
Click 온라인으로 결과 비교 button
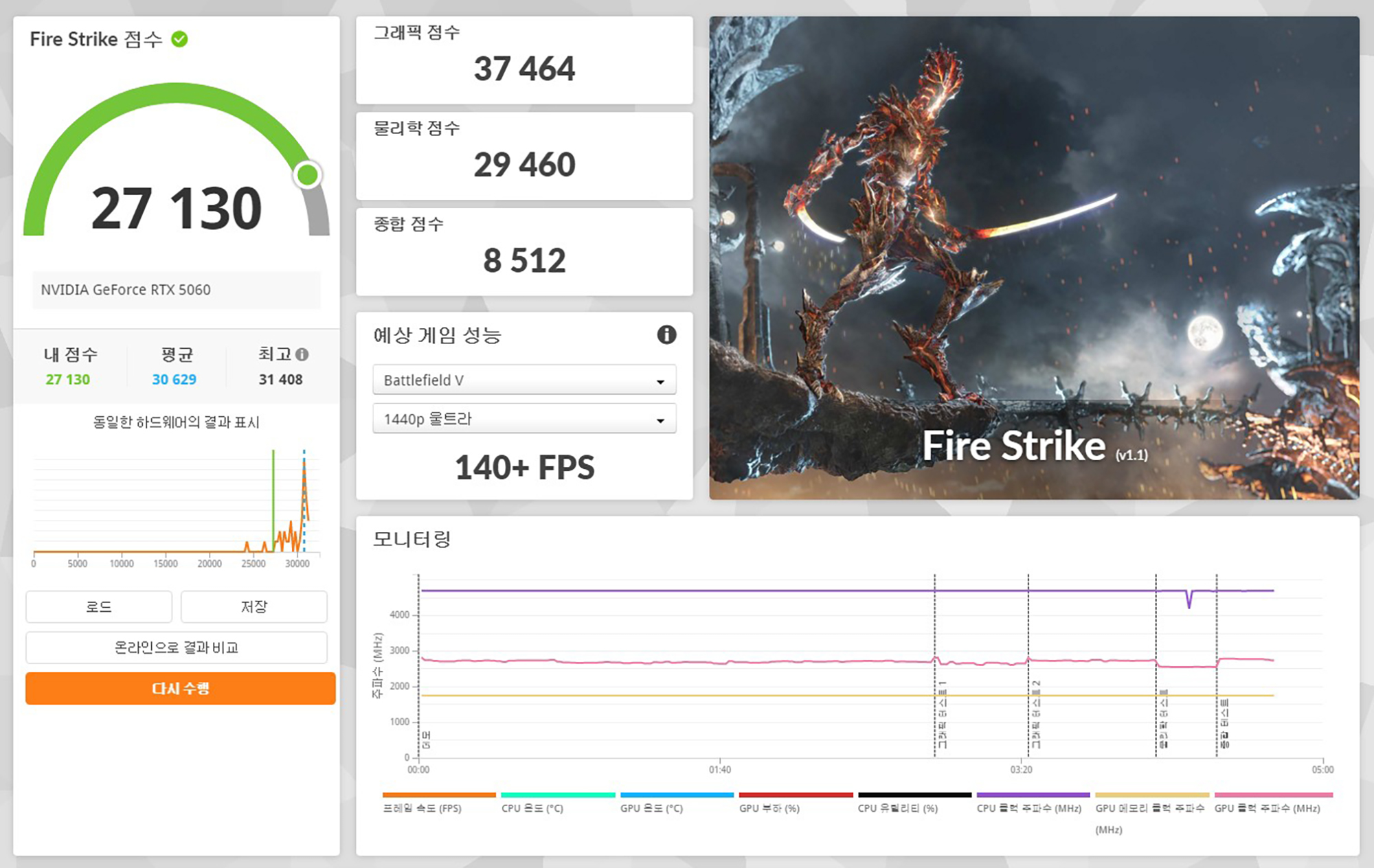click(177, 648)
